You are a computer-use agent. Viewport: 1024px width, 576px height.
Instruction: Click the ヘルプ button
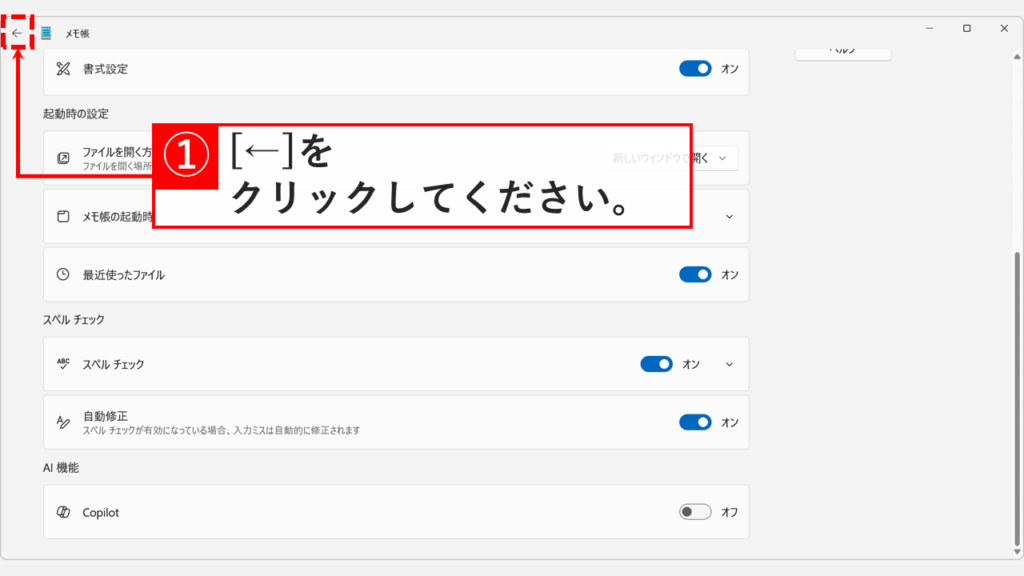[842, 50]
